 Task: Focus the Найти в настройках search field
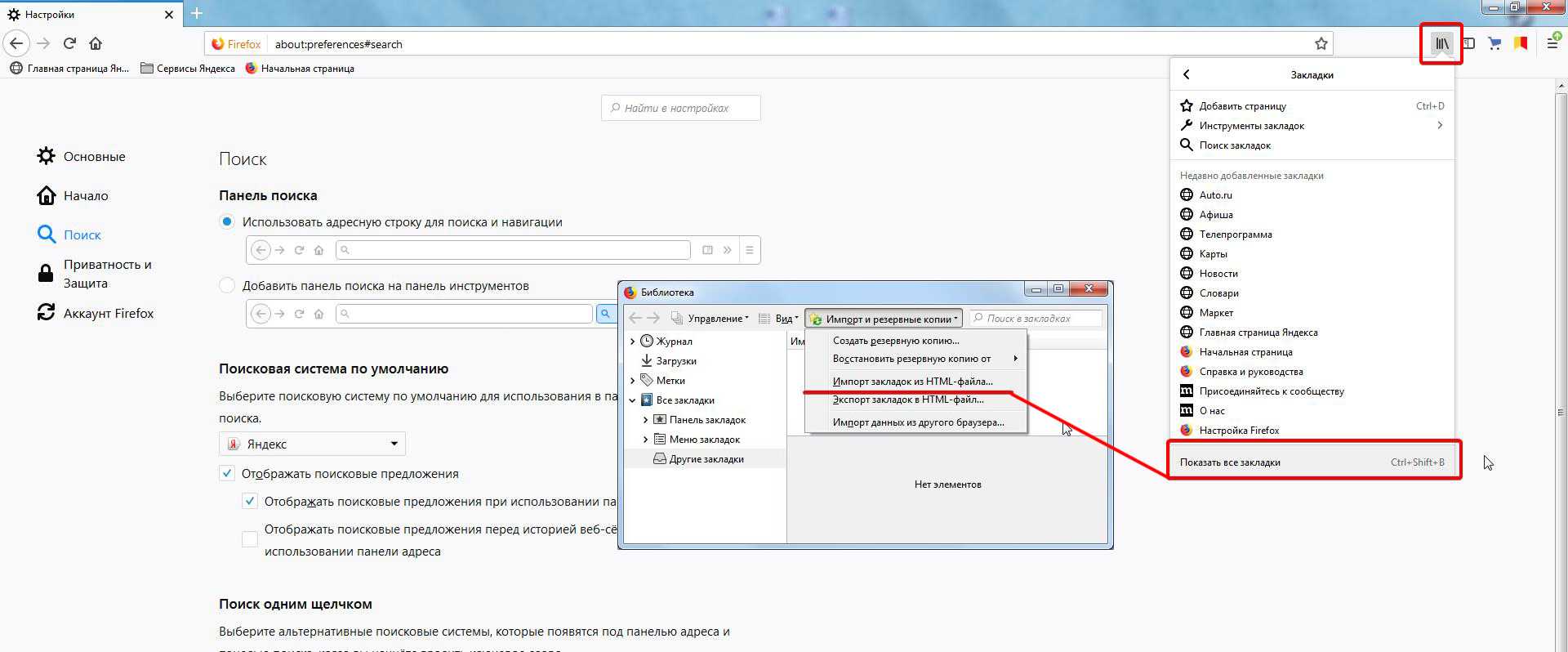click(681, 108)
